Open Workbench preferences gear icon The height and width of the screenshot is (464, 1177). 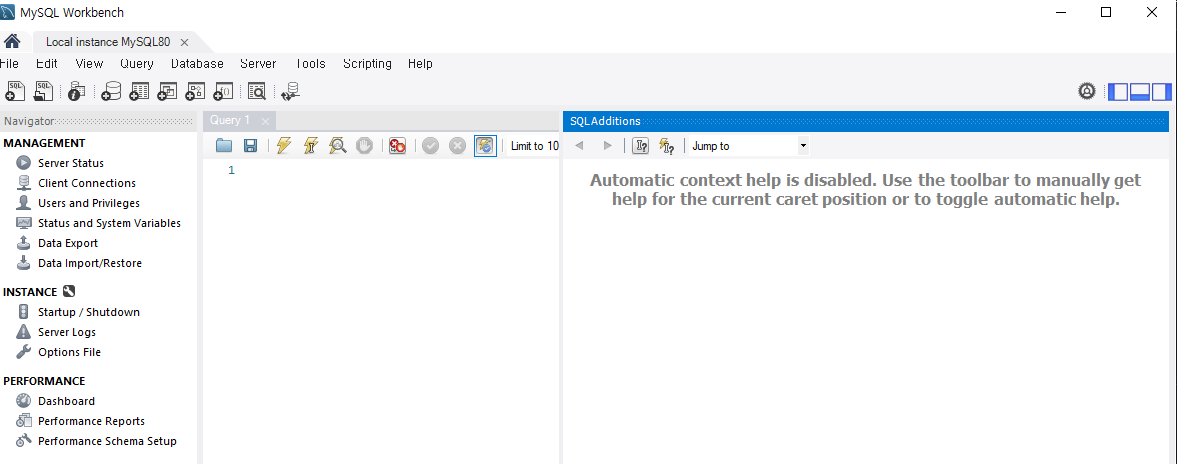pos(1087,92)
